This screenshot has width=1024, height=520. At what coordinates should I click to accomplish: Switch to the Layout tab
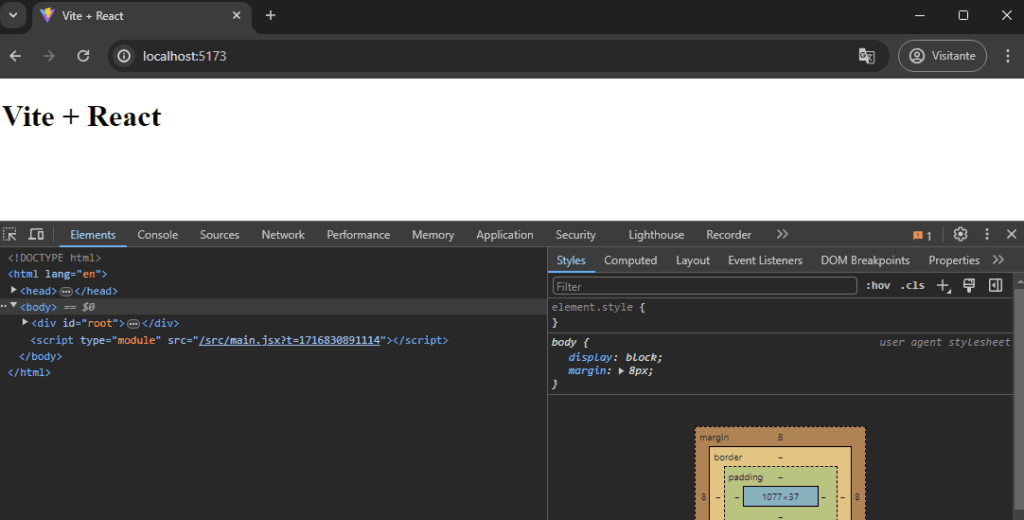click(692, 260)
